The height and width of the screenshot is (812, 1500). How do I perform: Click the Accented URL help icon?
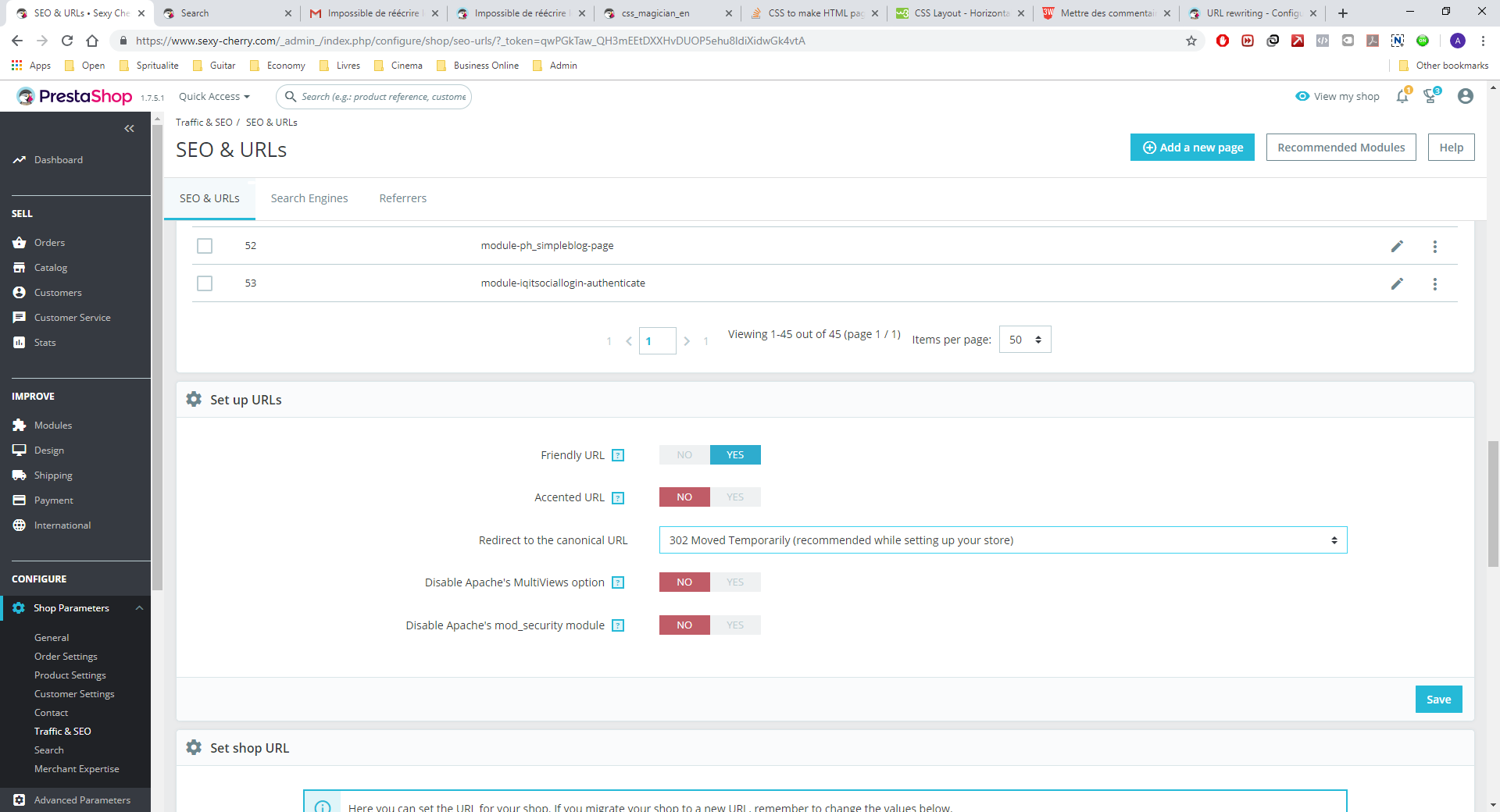click(x=618, y=498)
